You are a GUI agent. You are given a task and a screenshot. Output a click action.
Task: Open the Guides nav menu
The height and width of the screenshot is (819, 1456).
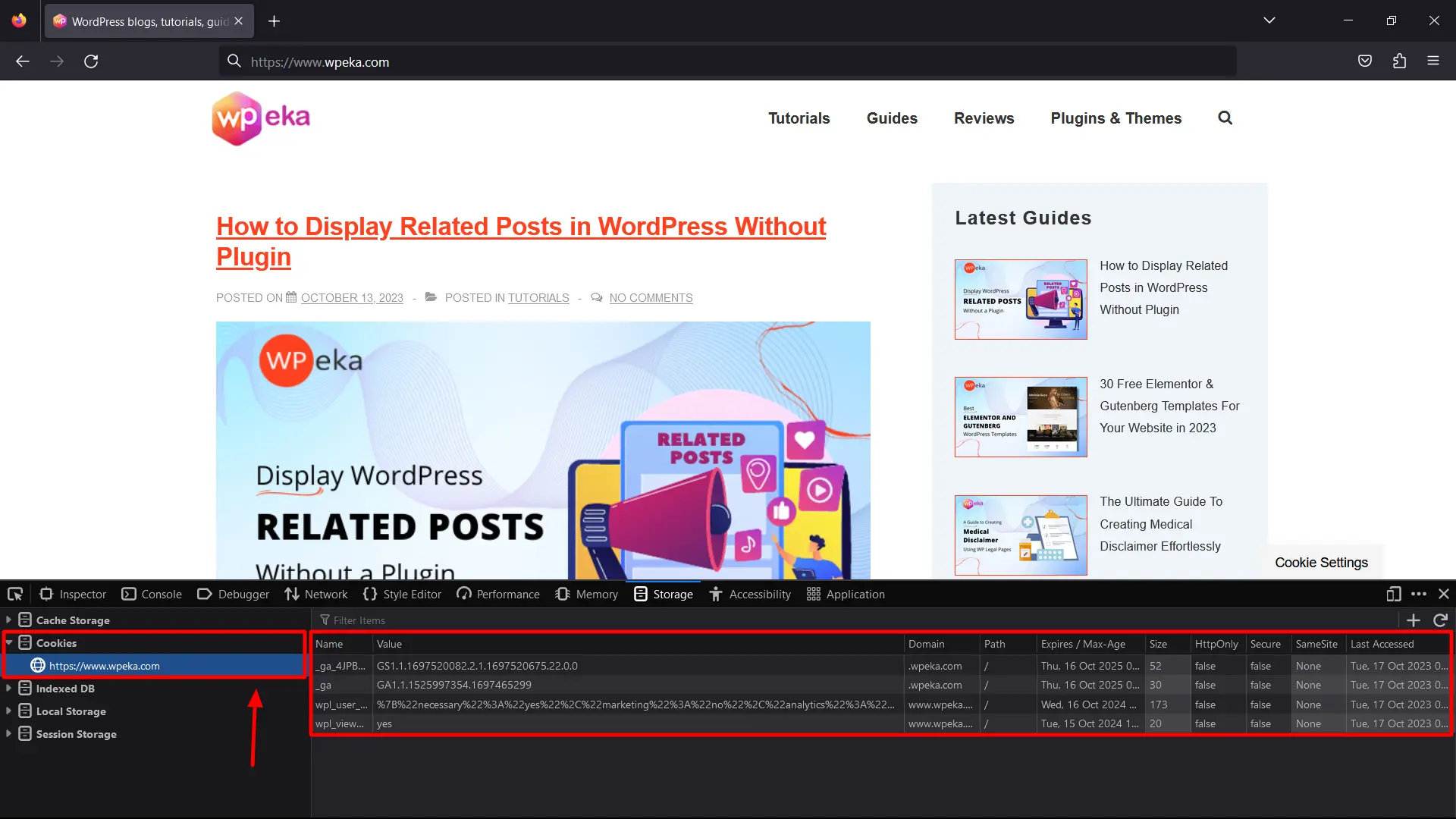point(892,118)
